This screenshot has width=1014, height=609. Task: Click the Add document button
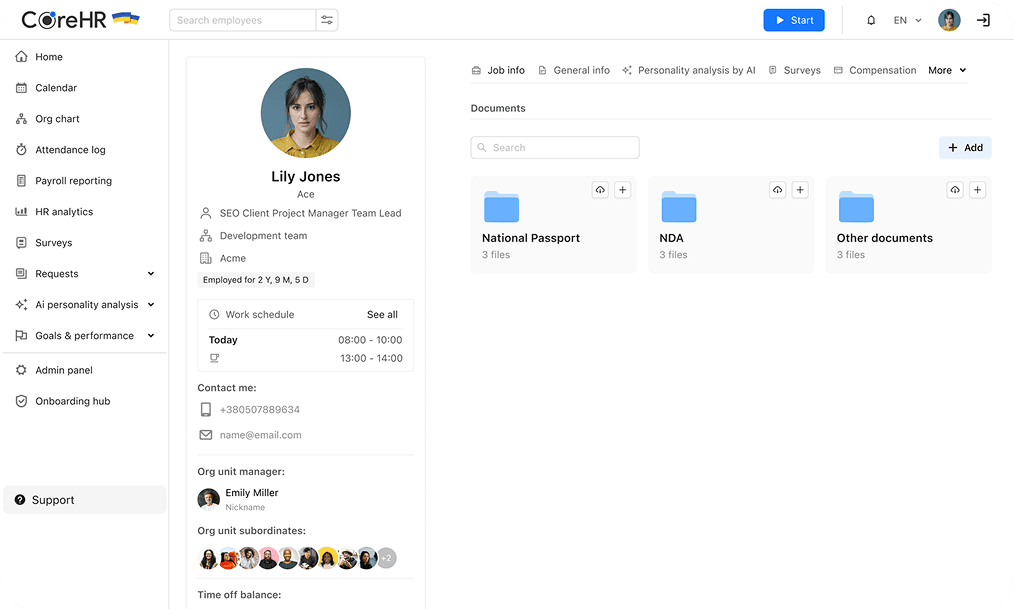pyautogui.click(x=965, y=147)
